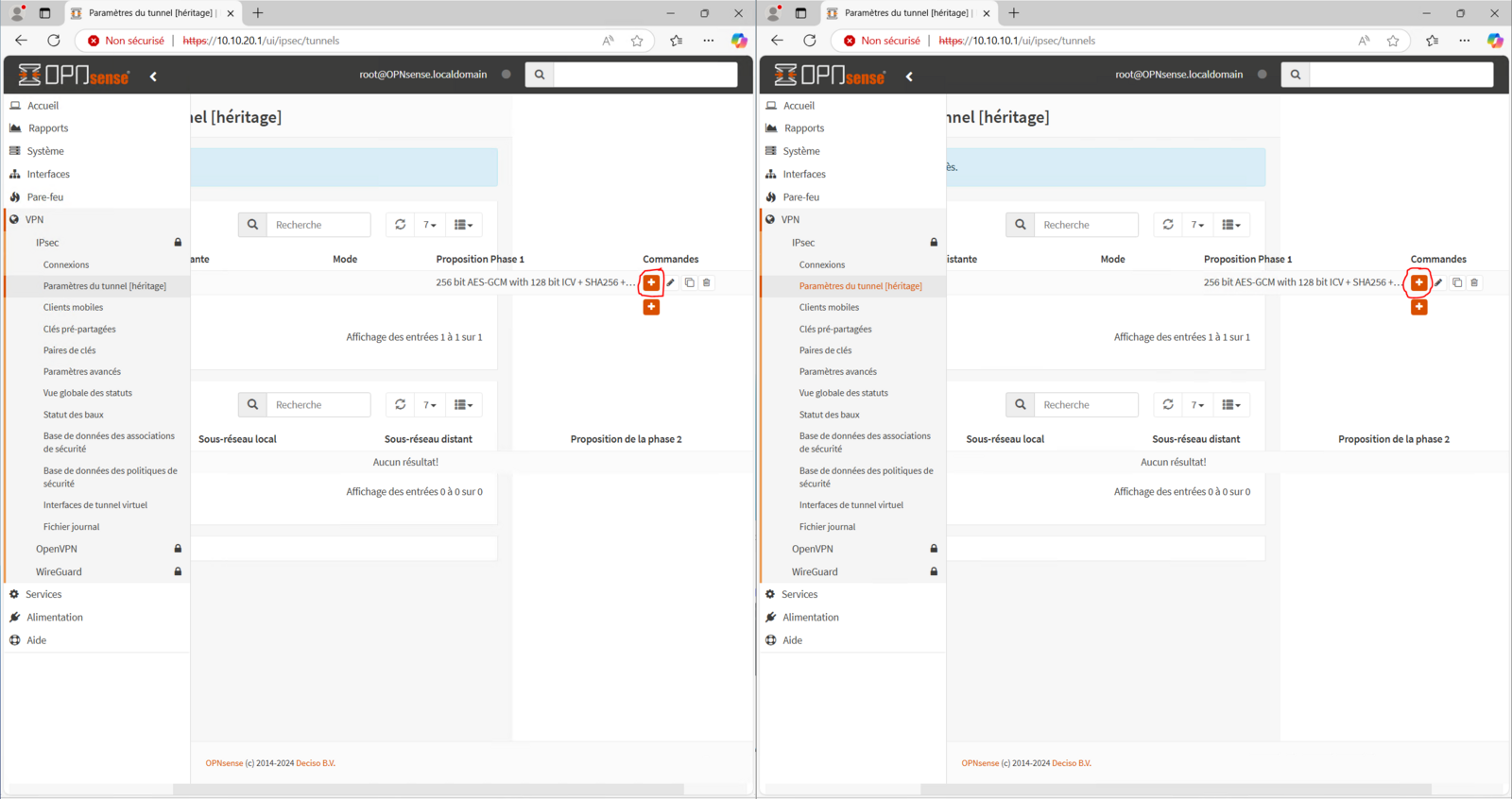The image size is (1512, 799).
Task: Add 10.10.10.1 page to favorites with star icon
Action: (1393, 41)
